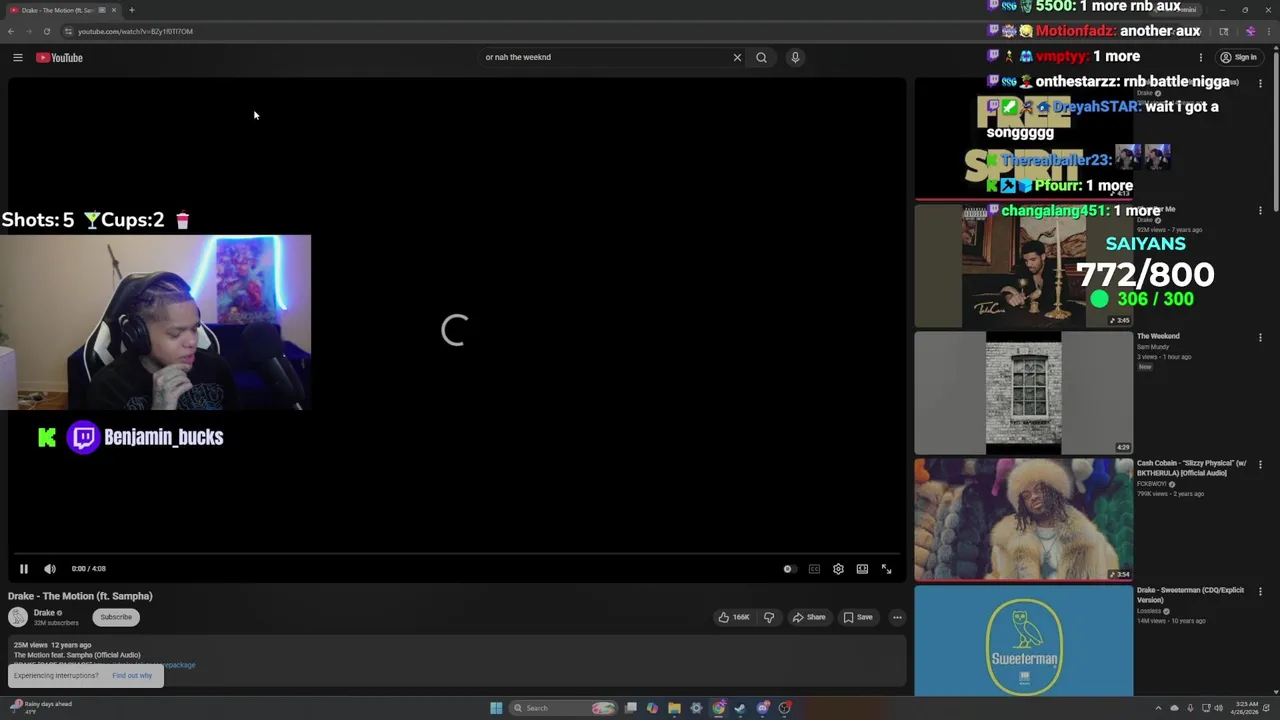
Task: Share the video
Action: (x=809, y=617)
